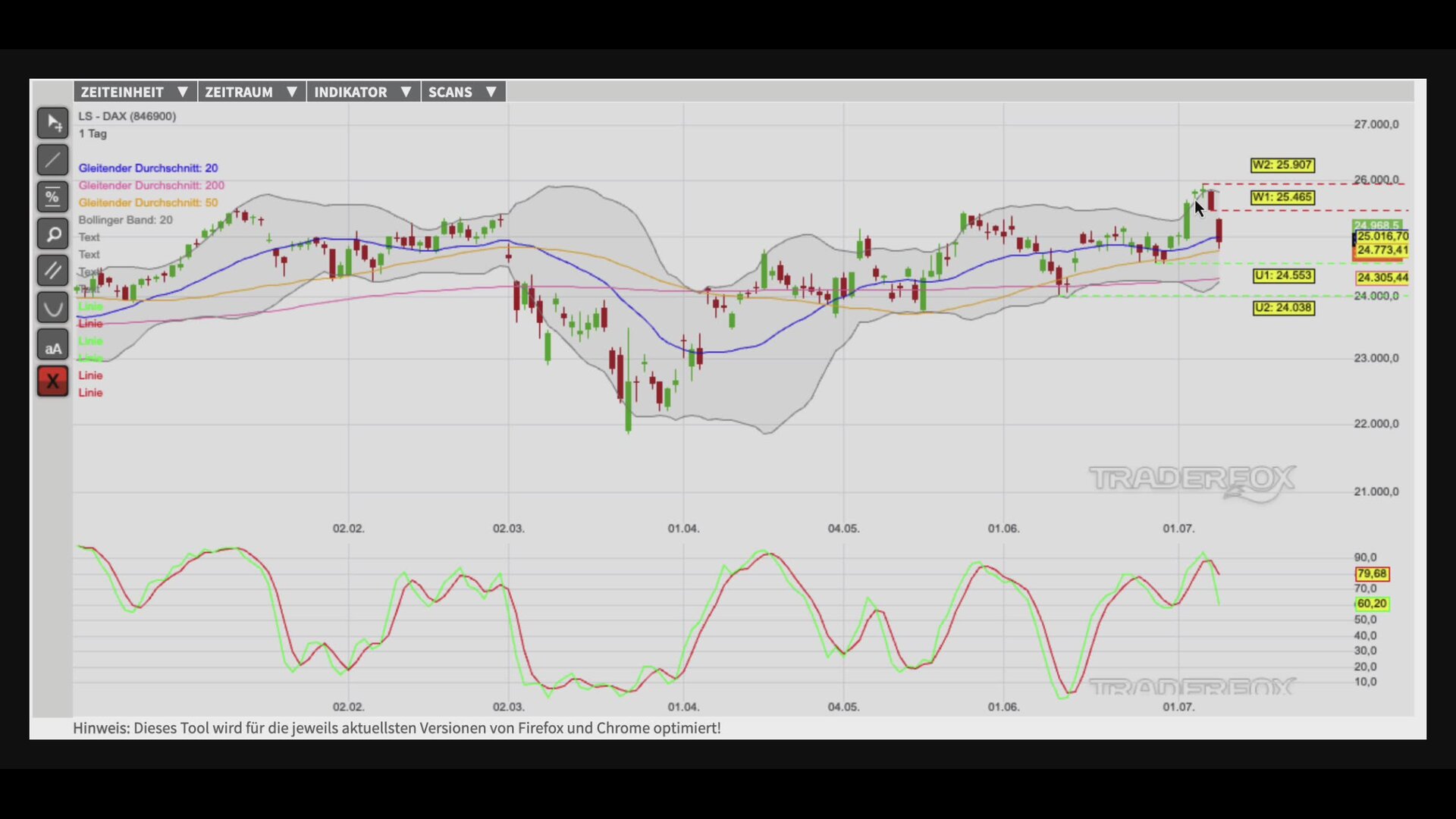
Task: Select the cursor pointer tool
Action: pyautogui.click(x=53, y=123)
